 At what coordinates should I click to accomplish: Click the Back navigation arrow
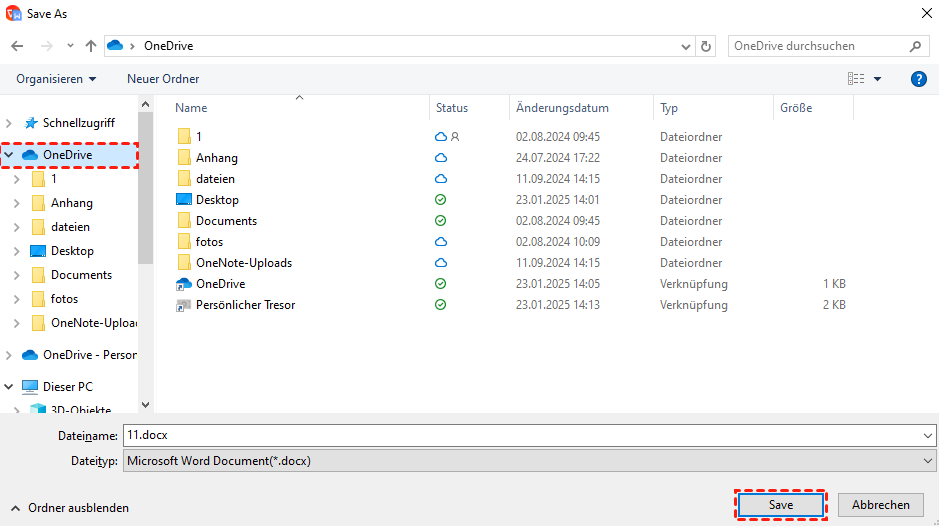(17, 46)
